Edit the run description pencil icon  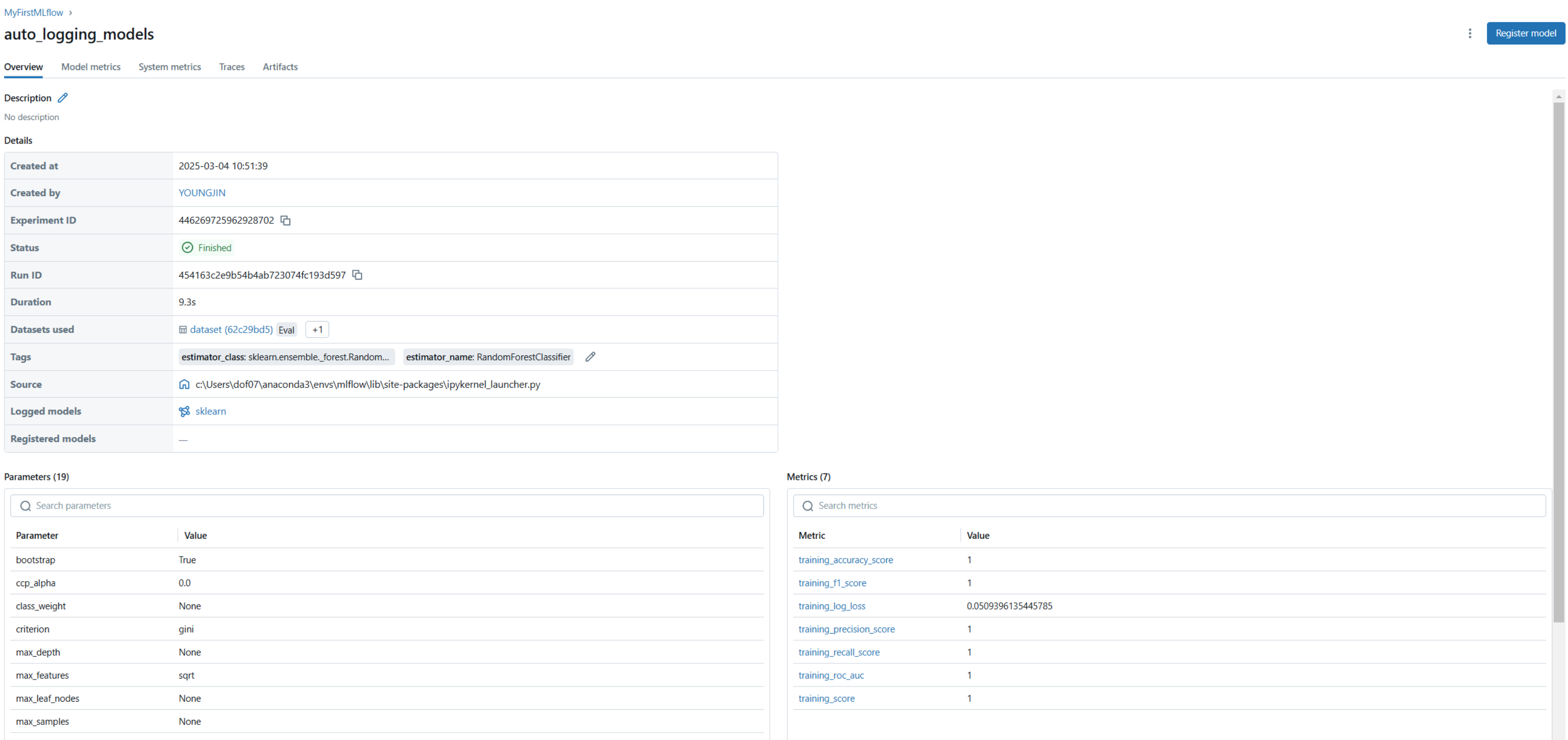[x=62, y=97]
